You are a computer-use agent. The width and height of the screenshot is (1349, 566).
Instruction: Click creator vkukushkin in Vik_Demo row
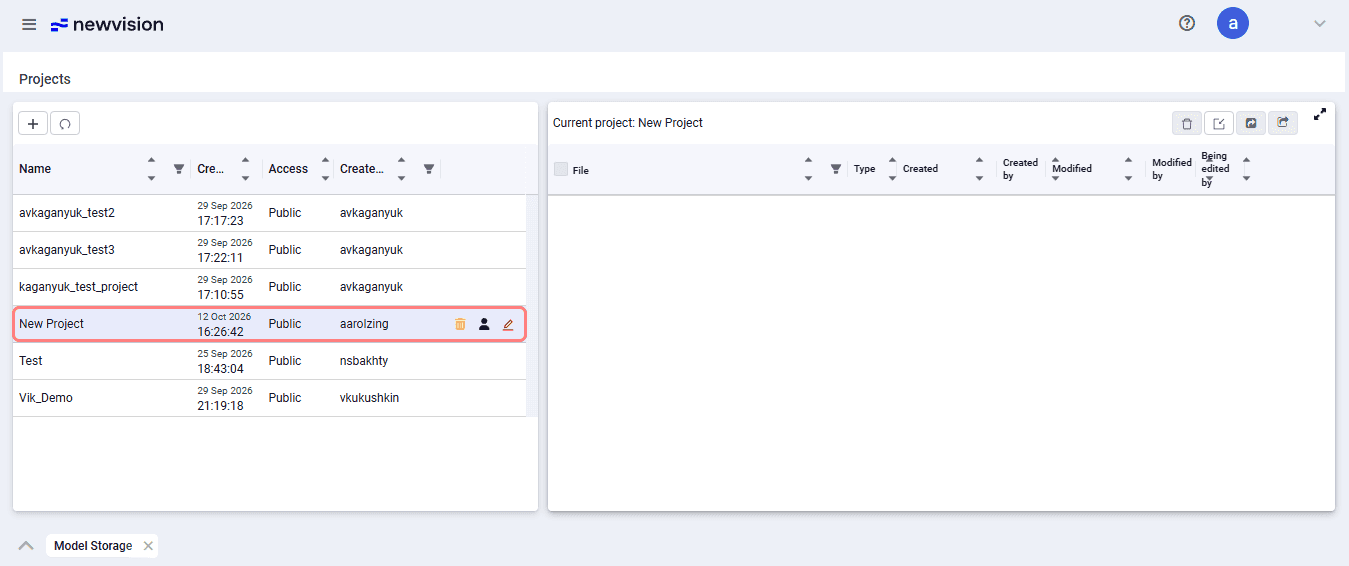coord(369,398)
